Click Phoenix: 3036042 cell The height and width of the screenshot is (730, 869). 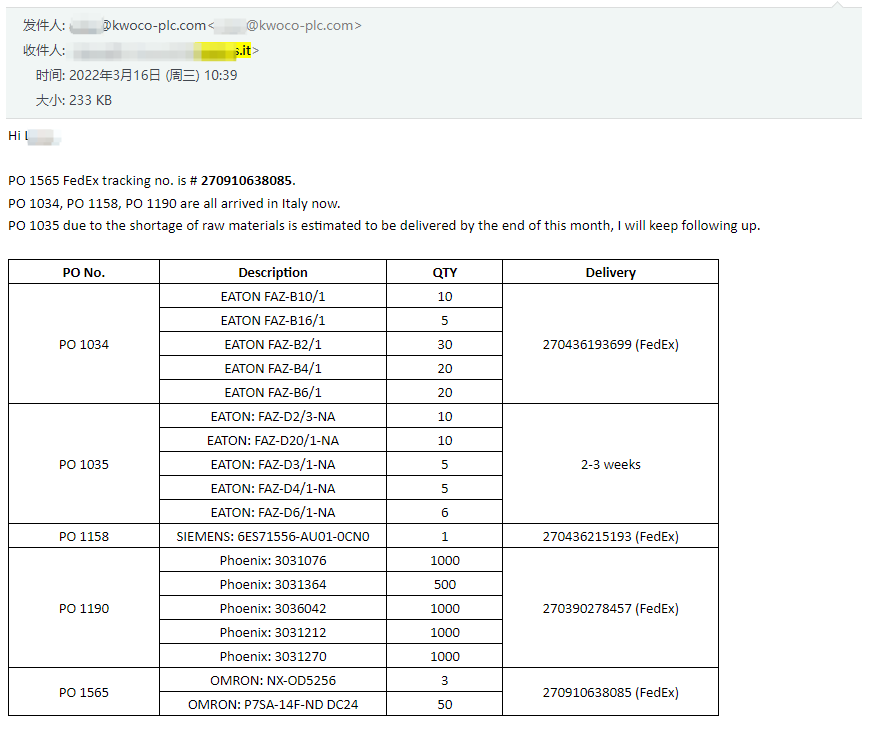click(x=273, y=609)
